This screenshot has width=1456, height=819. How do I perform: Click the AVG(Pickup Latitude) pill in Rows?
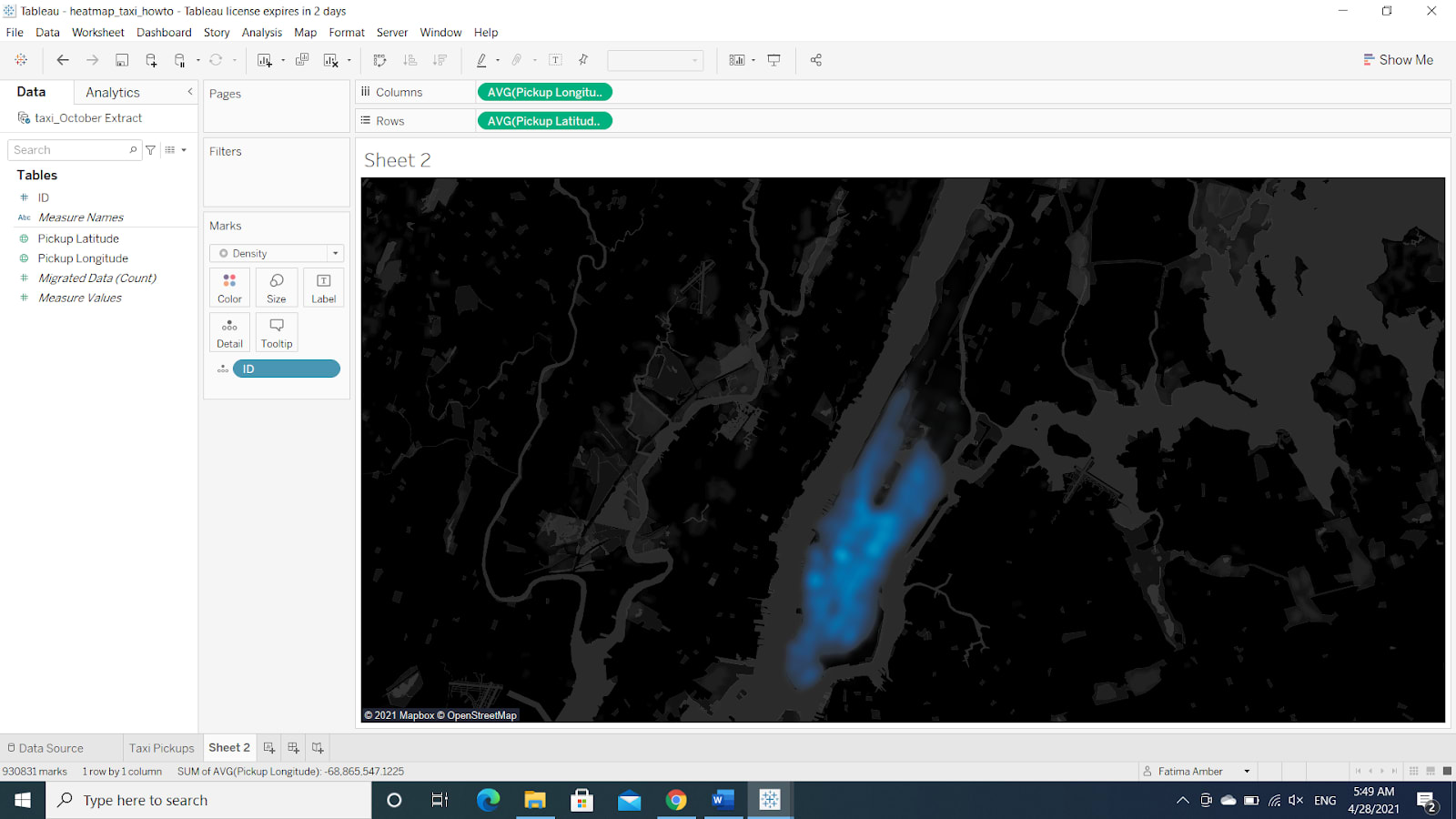(544, 121)
